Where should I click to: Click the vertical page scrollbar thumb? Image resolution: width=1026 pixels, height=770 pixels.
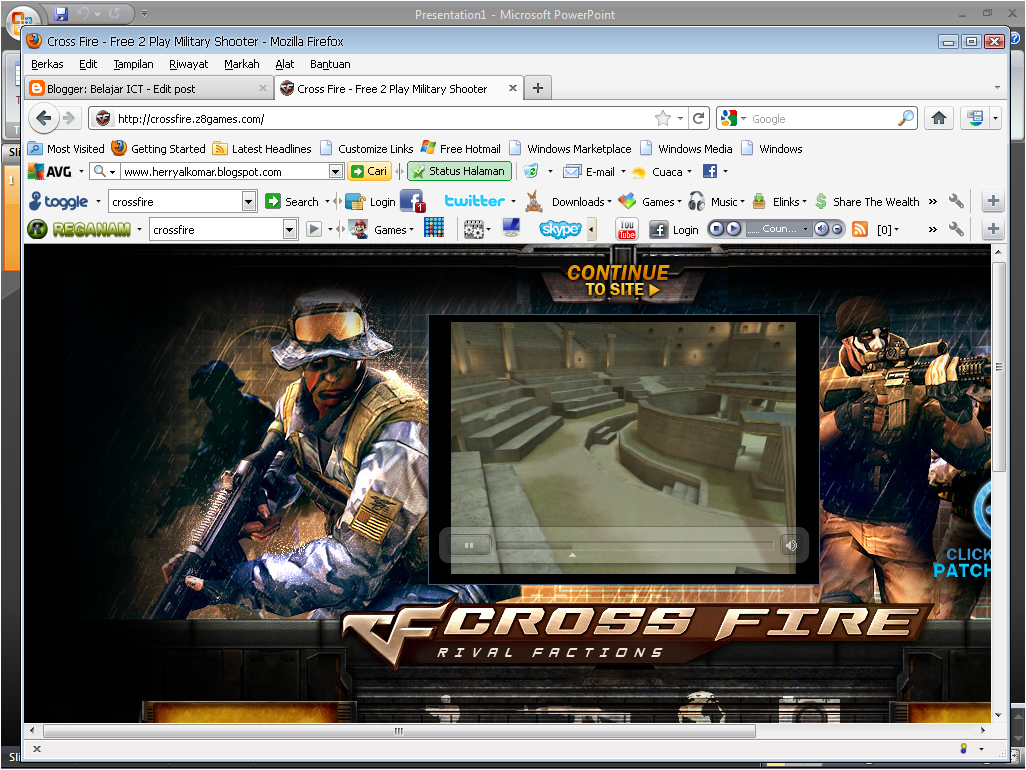point(998,366)
